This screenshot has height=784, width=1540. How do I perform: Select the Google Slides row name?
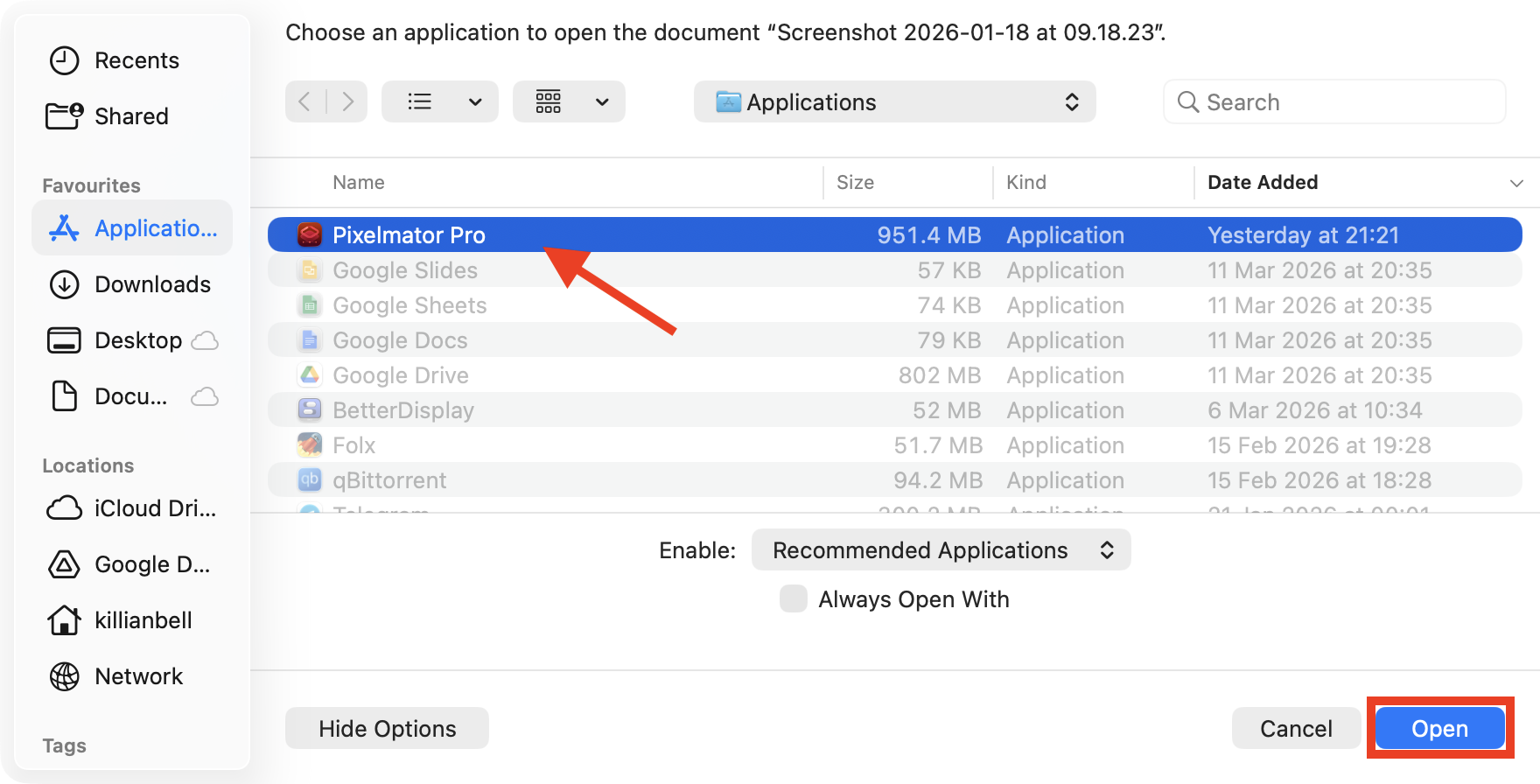coord(405,269)
